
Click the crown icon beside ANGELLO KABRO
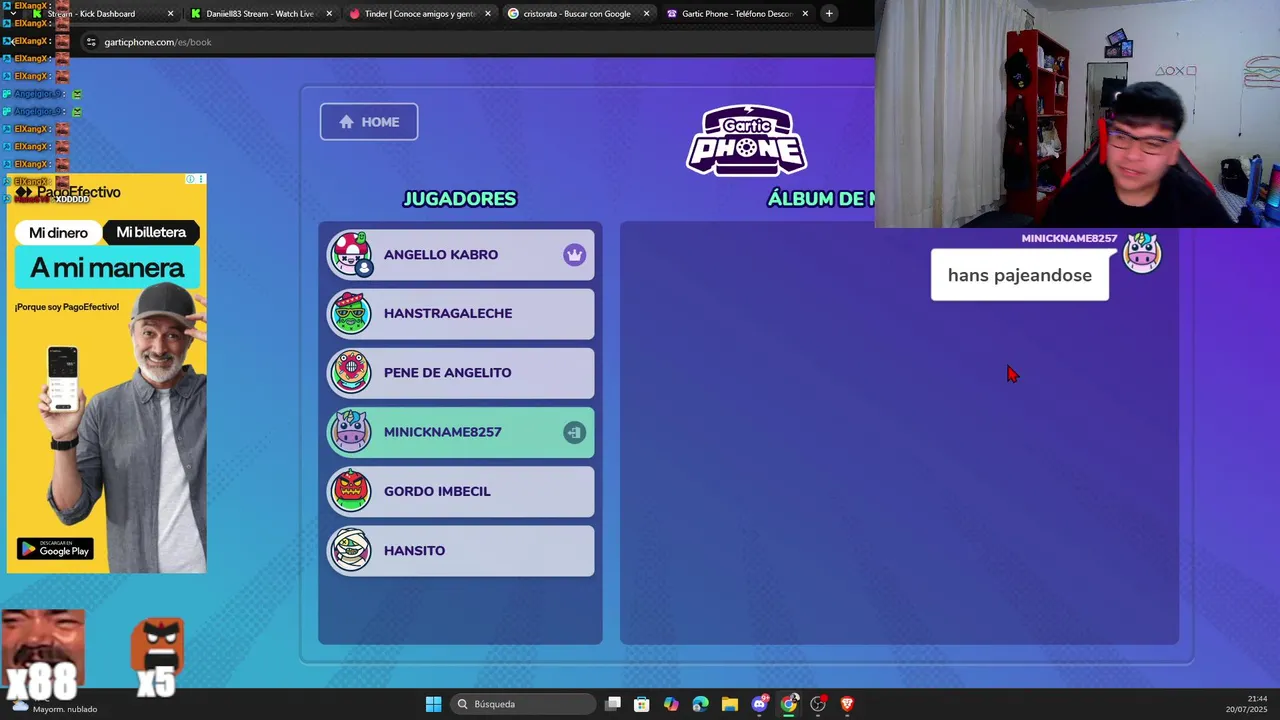point(574,255)
